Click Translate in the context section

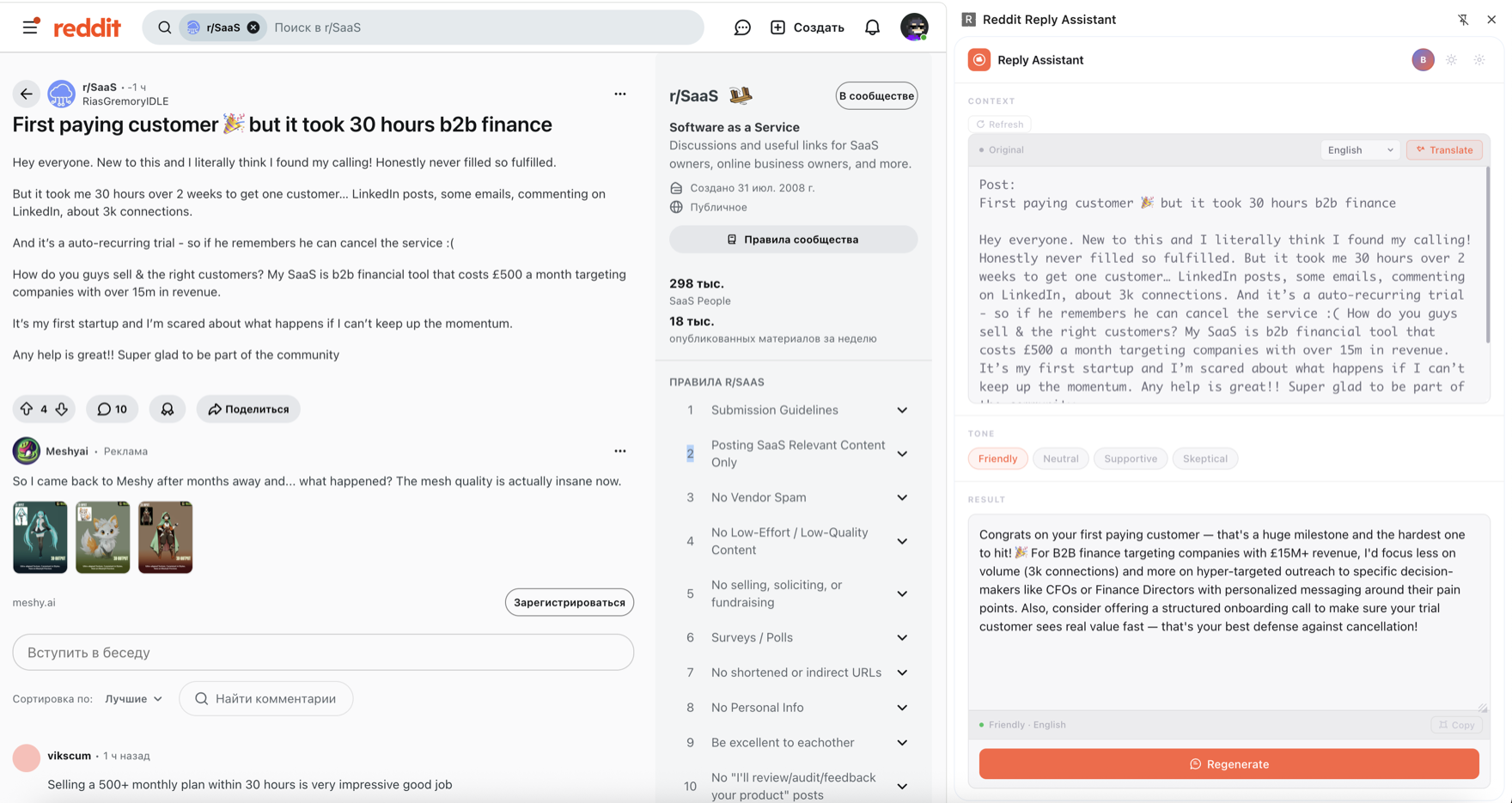pos(1444,149)
